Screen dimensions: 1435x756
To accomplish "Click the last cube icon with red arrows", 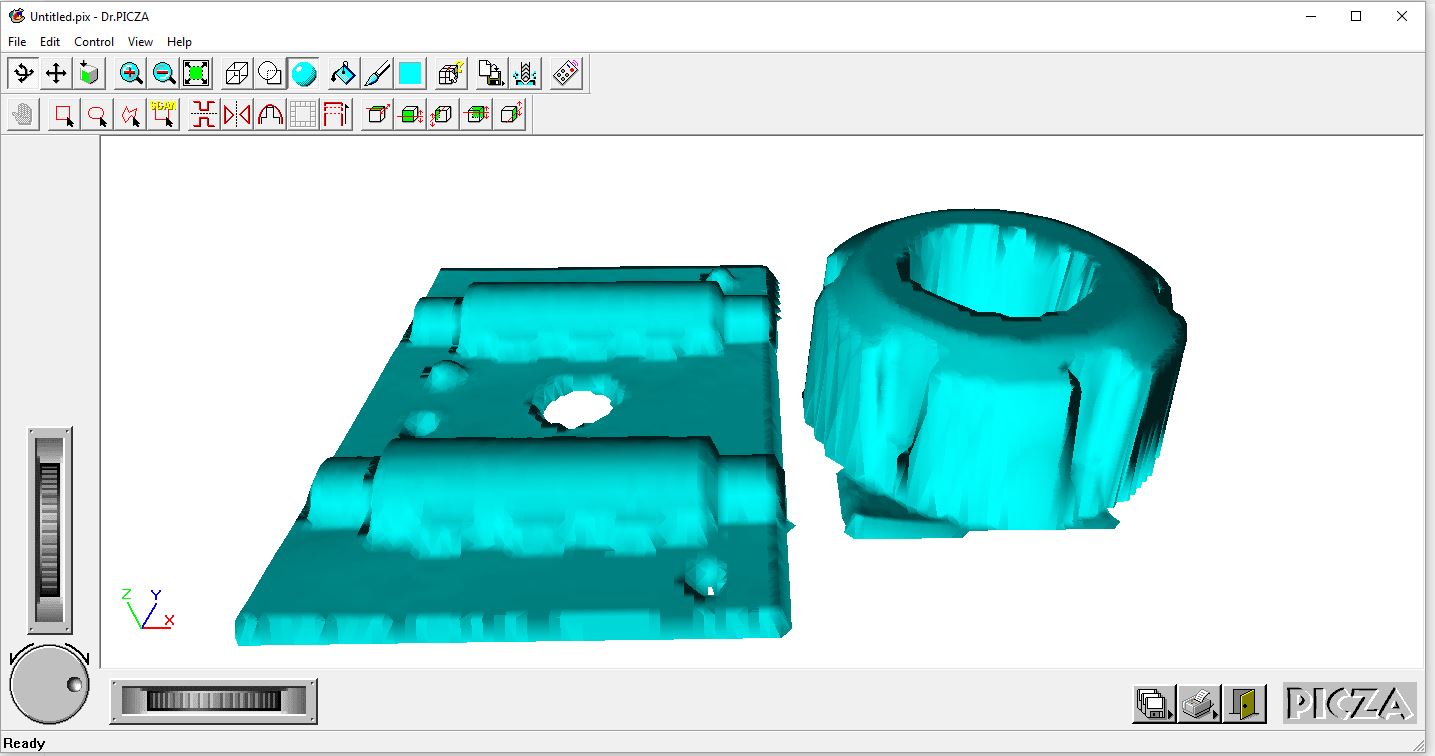I will 510,115.
